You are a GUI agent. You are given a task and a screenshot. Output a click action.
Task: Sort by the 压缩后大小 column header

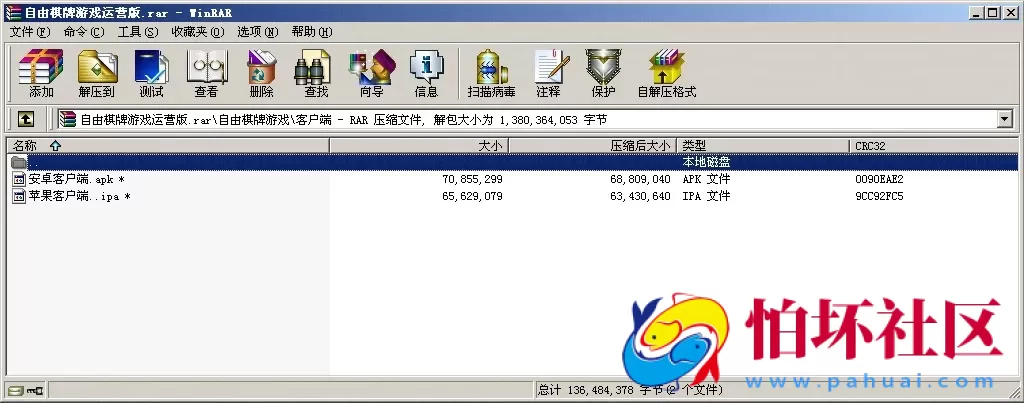[x=592, y=146]
